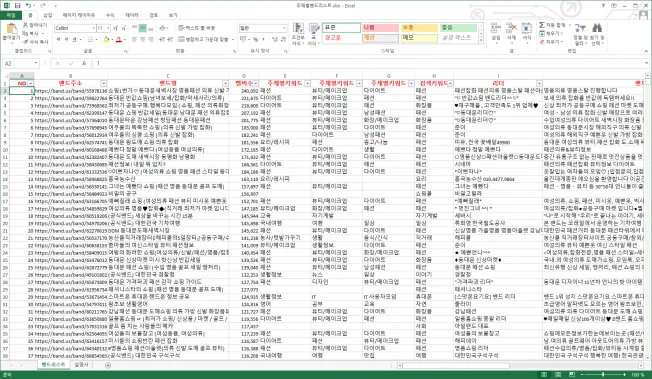This screenshot has width=652, height=379.
Task: Open filter dropdown on column D header
Action: point(256,83)
